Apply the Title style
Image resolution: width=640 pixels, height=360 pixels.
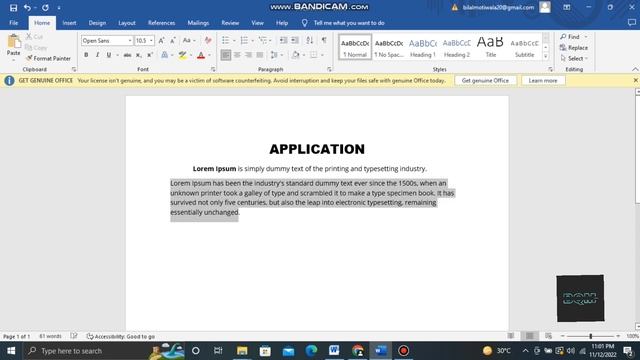[x=491, y=47]
